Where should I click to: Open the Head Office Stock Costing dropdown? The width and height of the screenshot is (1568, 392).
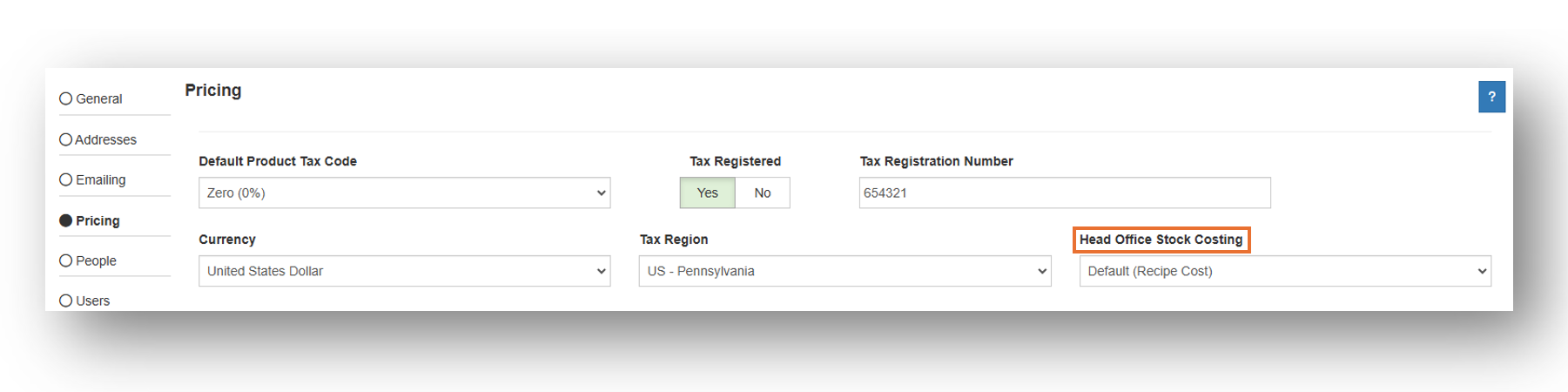point(1285,271)
